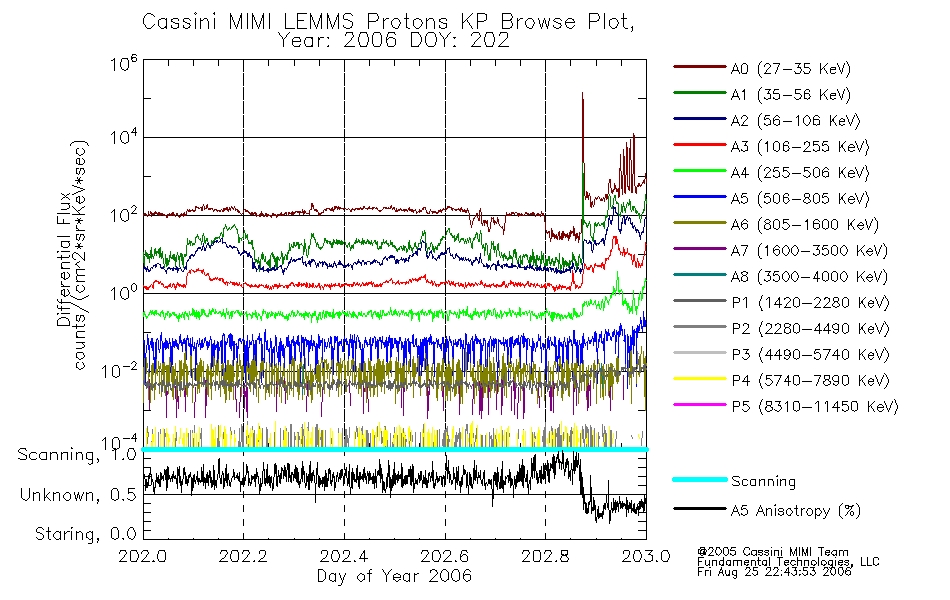Click the purple A7 legend line
Image resolution: width=950 pixels, height=600 pixels.
point(699,248)
